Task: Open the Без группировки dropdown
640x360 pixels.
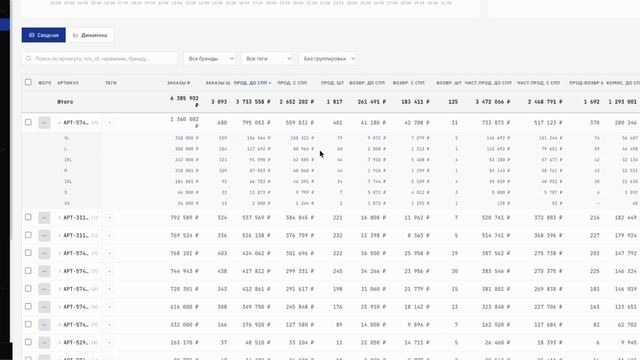Action: 329,59
